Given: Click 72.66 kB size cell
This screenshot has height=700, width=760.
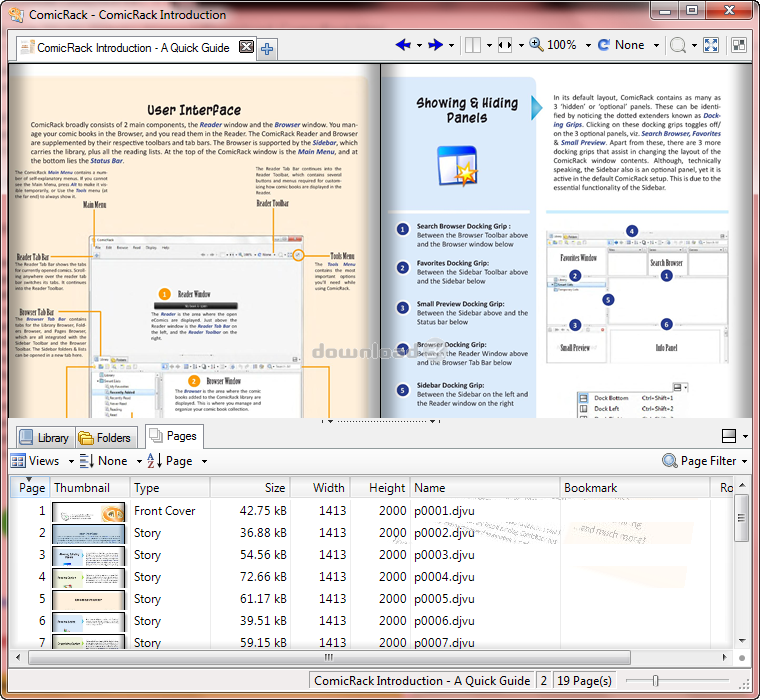Looking at the screenshot, I should [263, 577].
